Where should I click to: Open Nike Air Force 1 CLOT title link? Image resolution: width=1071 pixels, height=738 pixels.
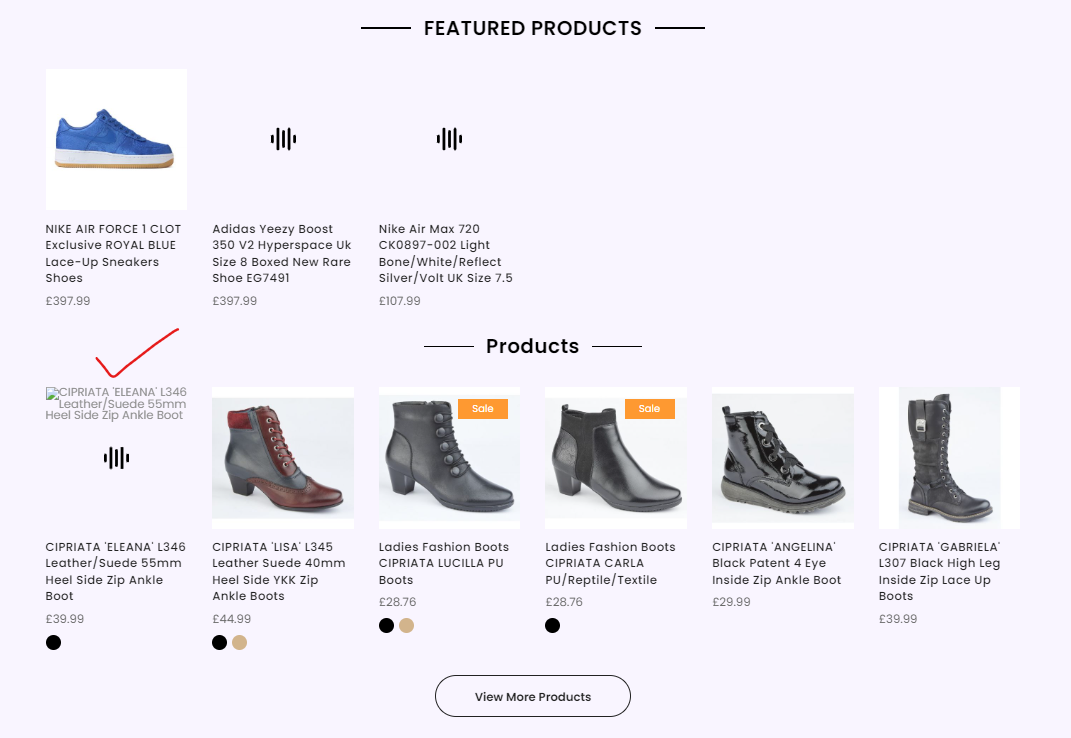[x=114, y=253]
